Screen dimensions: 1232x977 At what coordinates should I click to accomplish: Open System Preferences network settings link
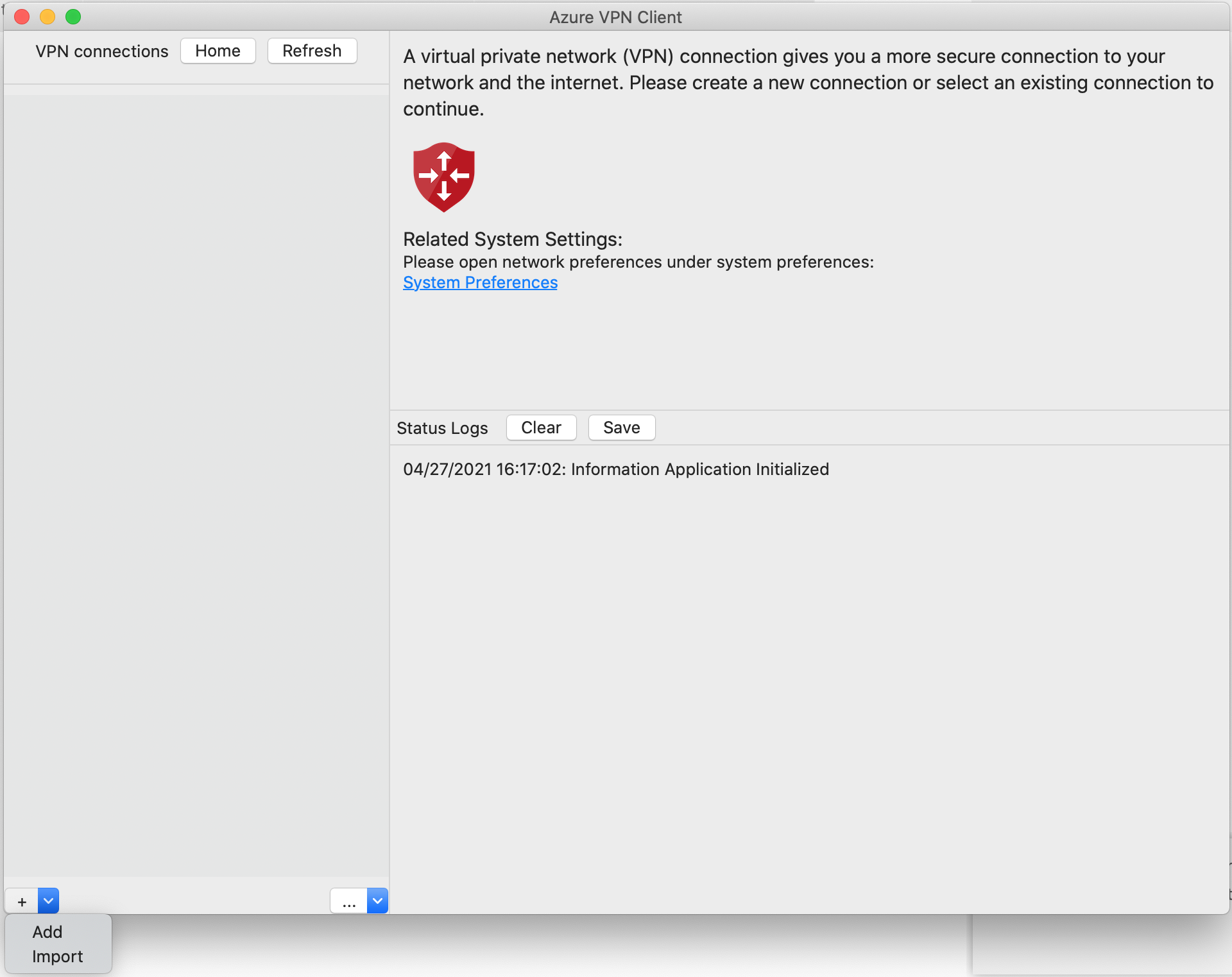click(479, 283)
